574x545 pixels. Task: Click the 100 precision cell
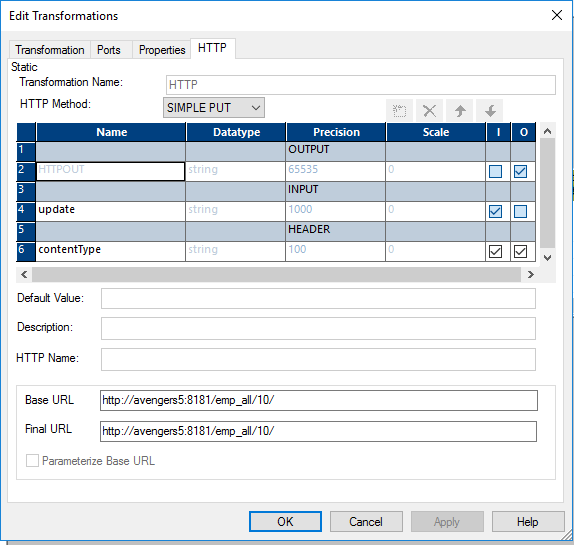[335, 251]
